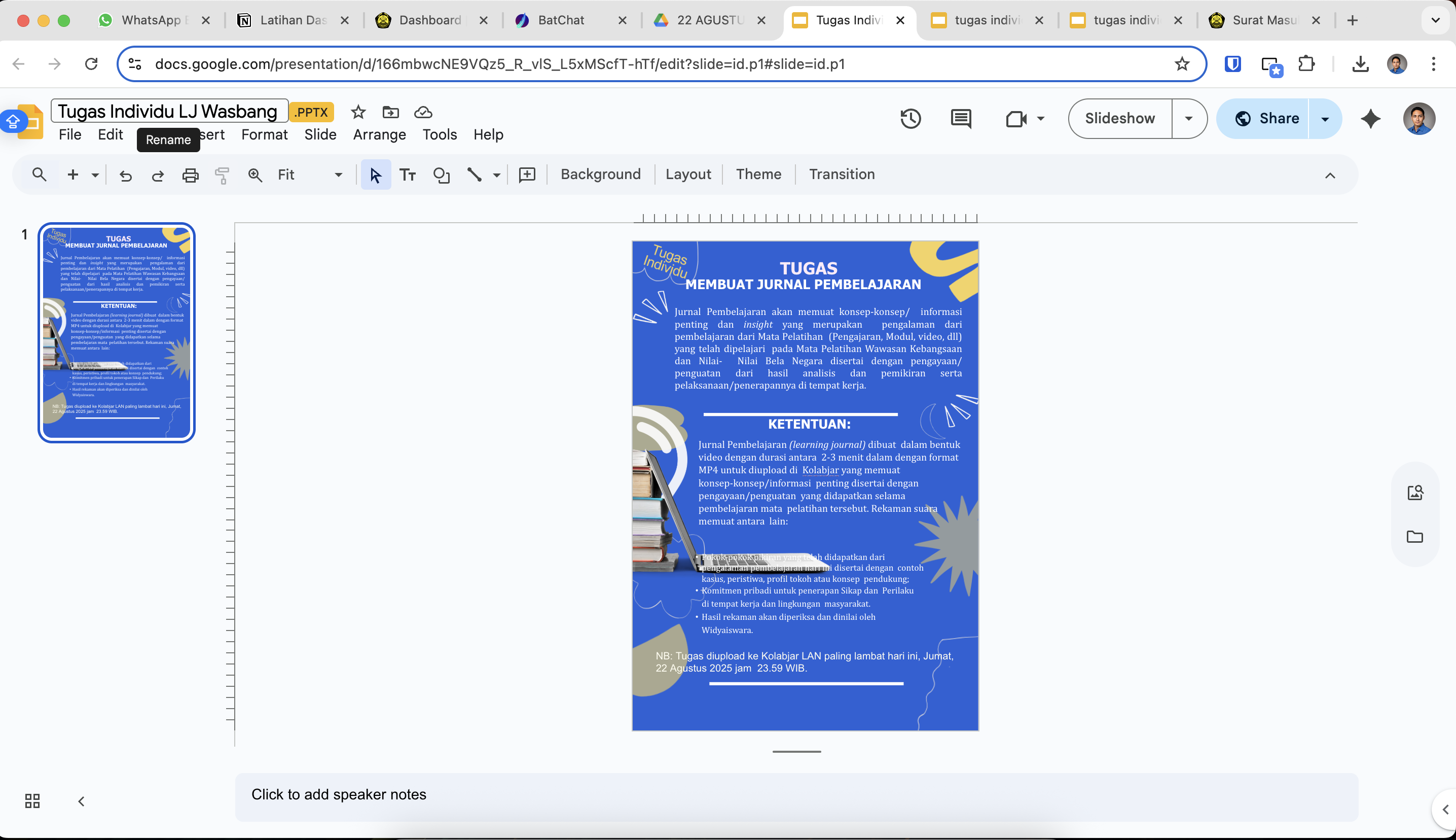Toggle grid view at bottom left
This screenshot has height=840, width=1456.
coord(32,801)
